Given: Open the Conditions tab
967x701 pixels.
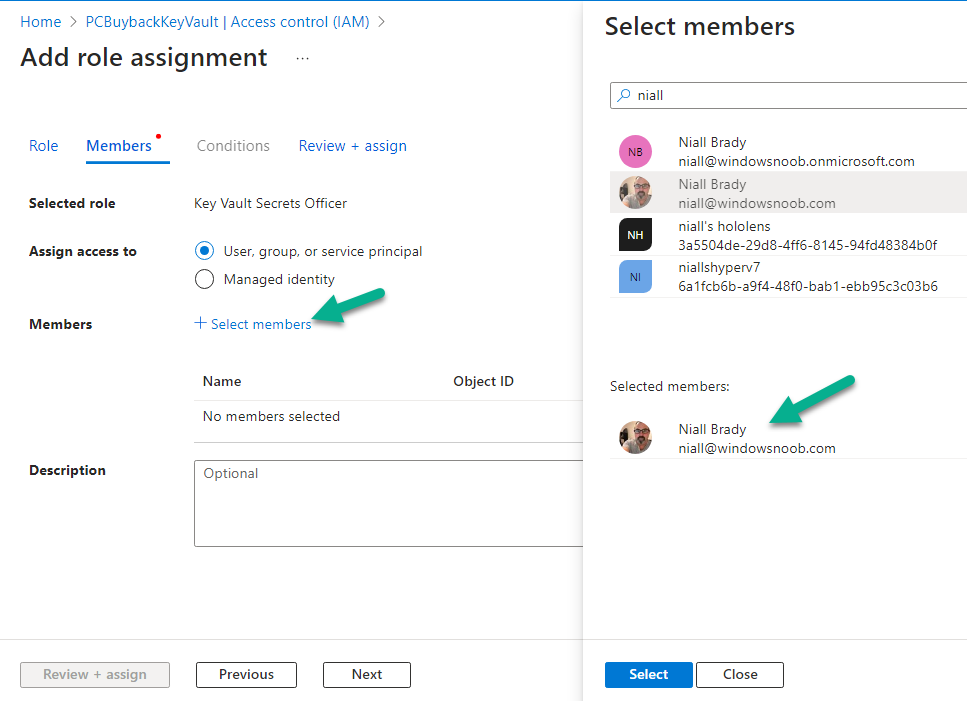Looking at the screenshot, I should click(x=233, y=146).
